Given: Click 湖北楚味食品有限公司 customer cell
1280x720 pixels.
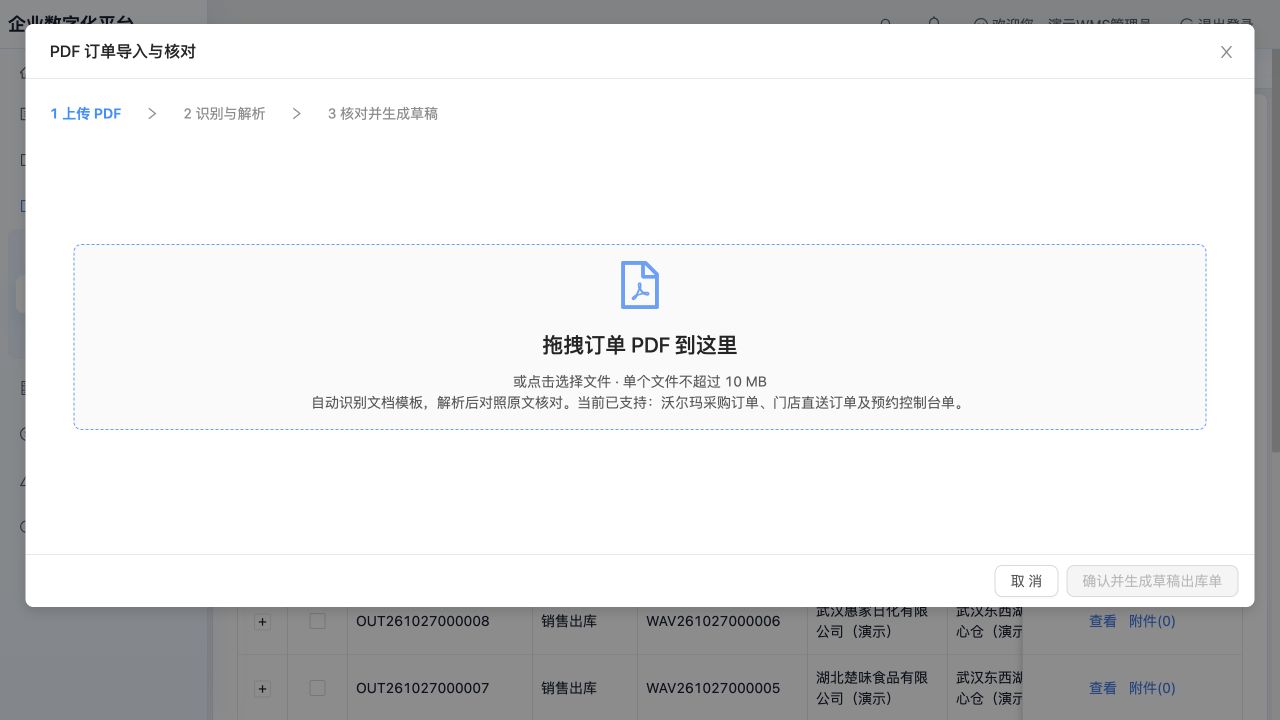Looking at the screenshot, I should pos(872,688).
